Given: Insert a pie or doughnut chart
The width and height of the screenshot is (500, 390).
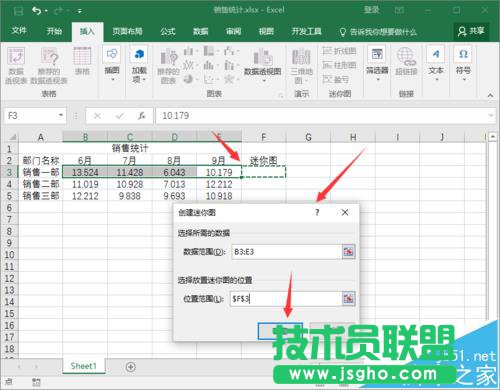Looking at the screenshot, I should pos(190,79).
